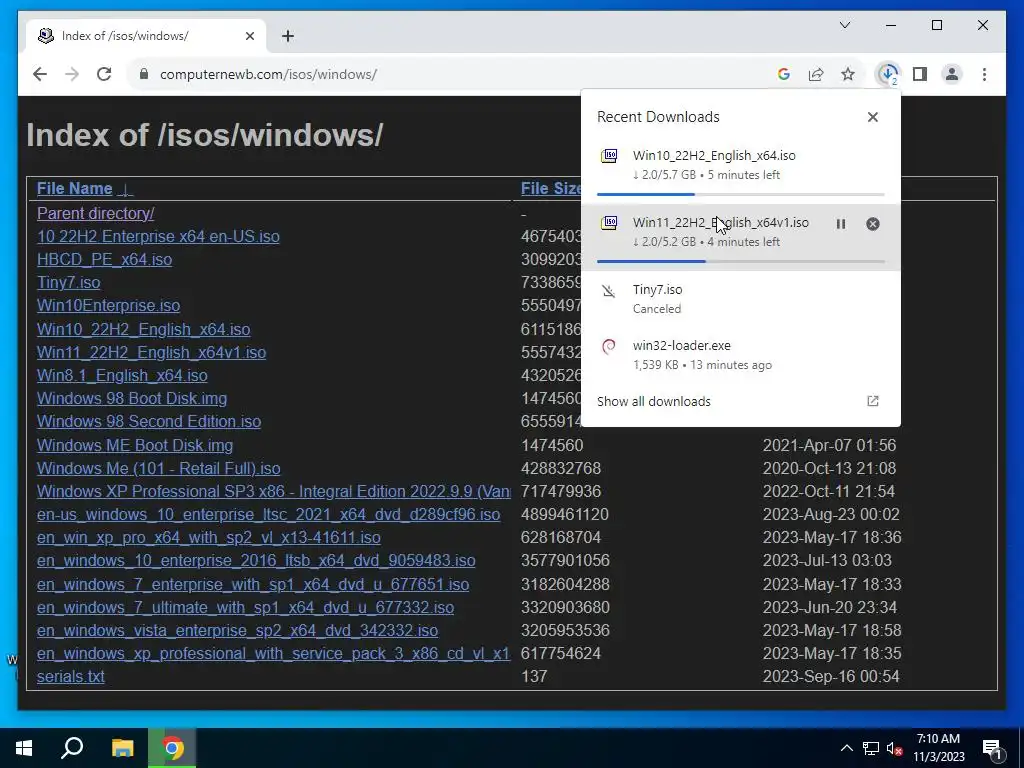Click the Chrome icon in the taskbar
Viewport: 1024px width, 768px height.
coord(172,748)
